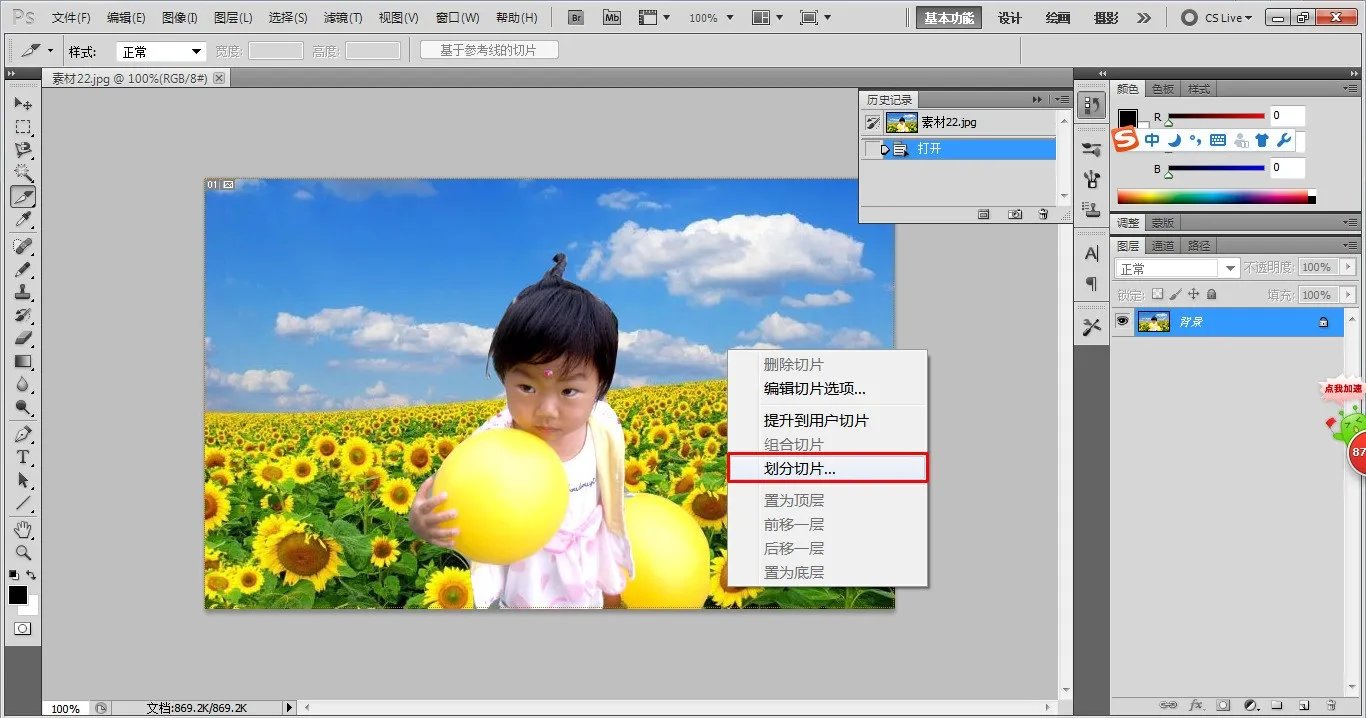
Task: Switch to the 设计 workspace
Action: (1008, 17)
